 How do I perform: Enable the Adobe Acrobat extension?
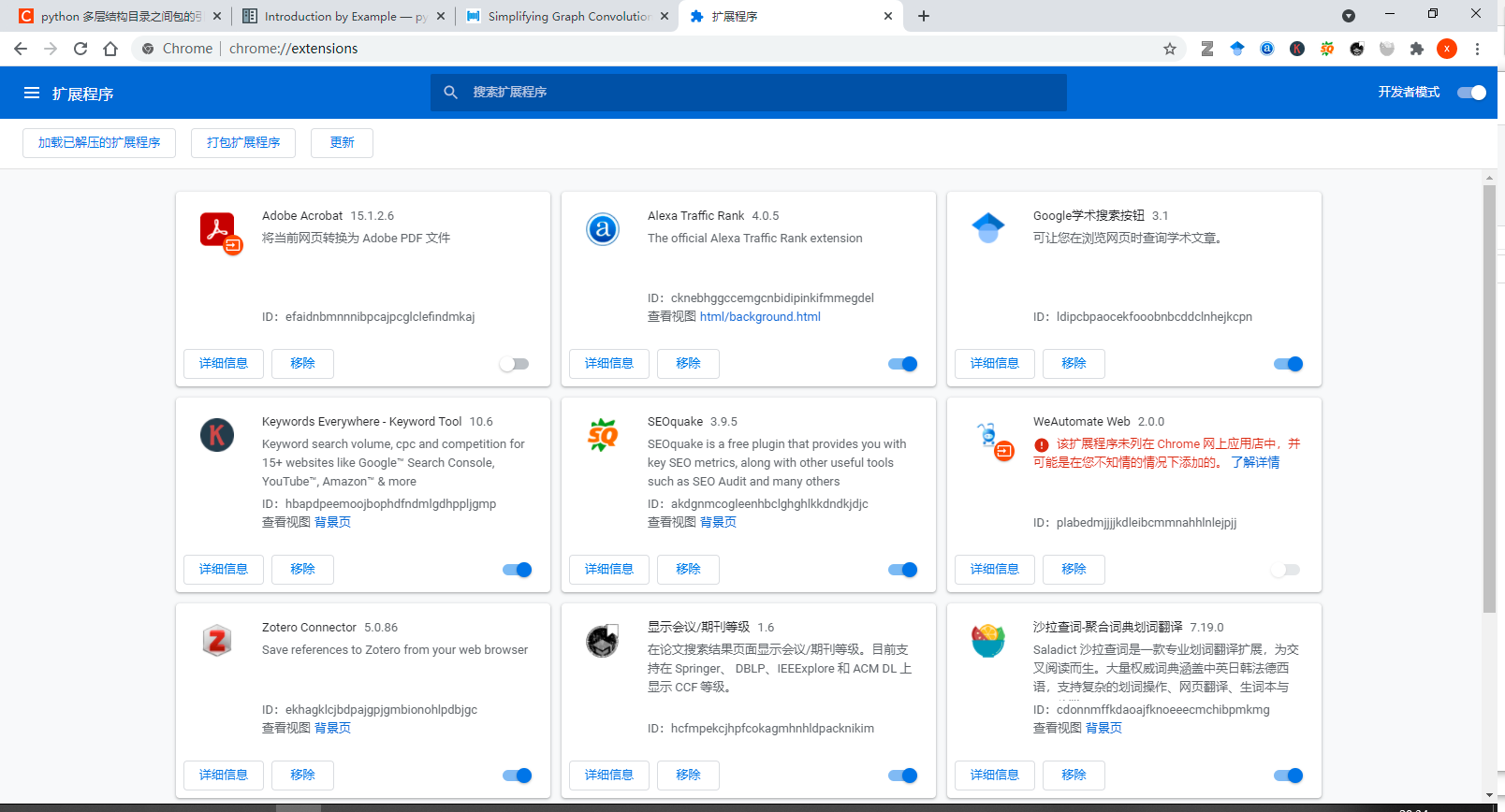coord(514,364)
